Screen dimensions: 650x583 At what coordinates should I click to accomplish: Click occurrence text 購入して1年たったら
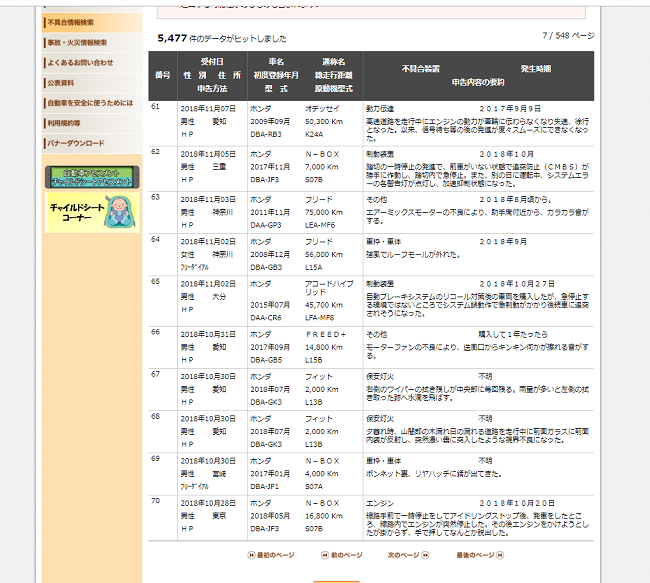coord(513,335)
